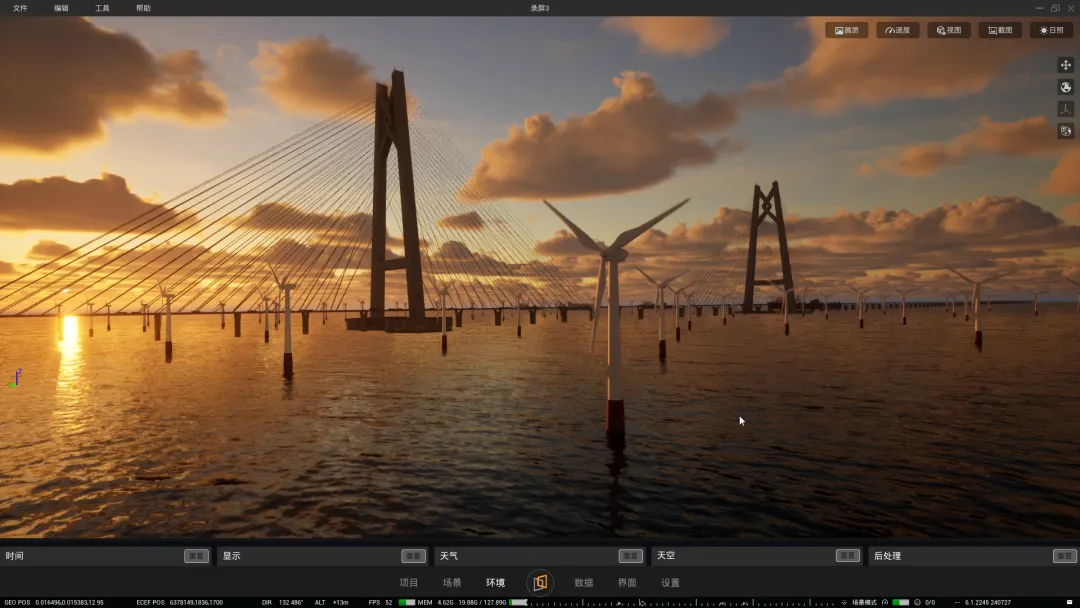Toggle the three-axis coordinate icon
This screenshot has width=1080, height=608.
pos(1066,109)
